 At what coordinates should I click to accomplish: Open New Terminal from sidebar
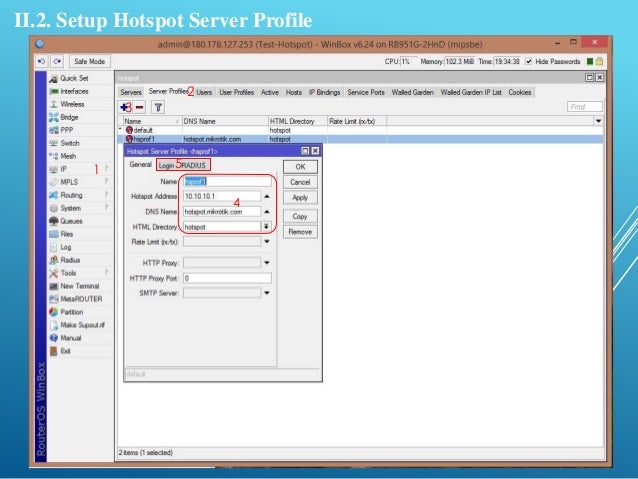click(x=79, y=286)
